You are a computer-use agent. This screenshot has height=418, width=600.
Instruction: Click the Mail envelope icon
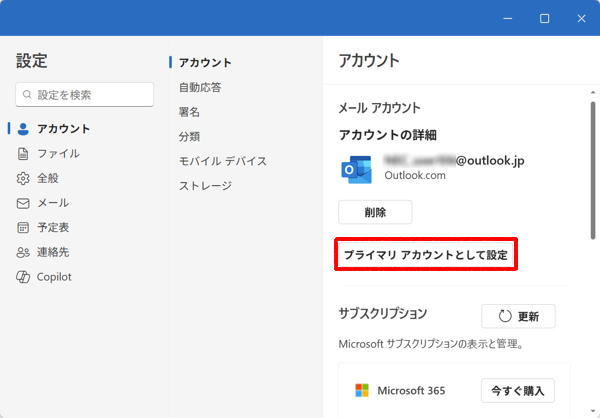pos(23,203)
